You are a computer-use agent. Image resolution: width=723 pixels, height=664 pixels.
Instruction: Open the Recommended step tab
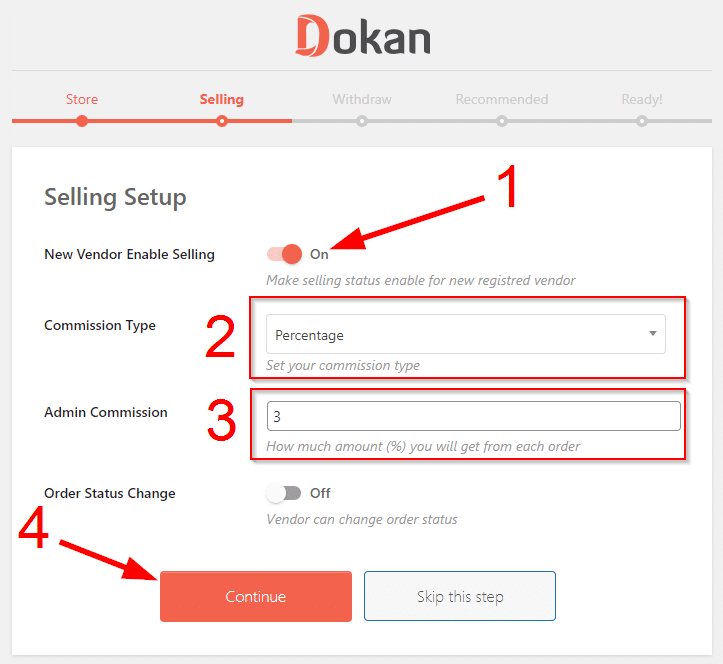click(502, 99)
